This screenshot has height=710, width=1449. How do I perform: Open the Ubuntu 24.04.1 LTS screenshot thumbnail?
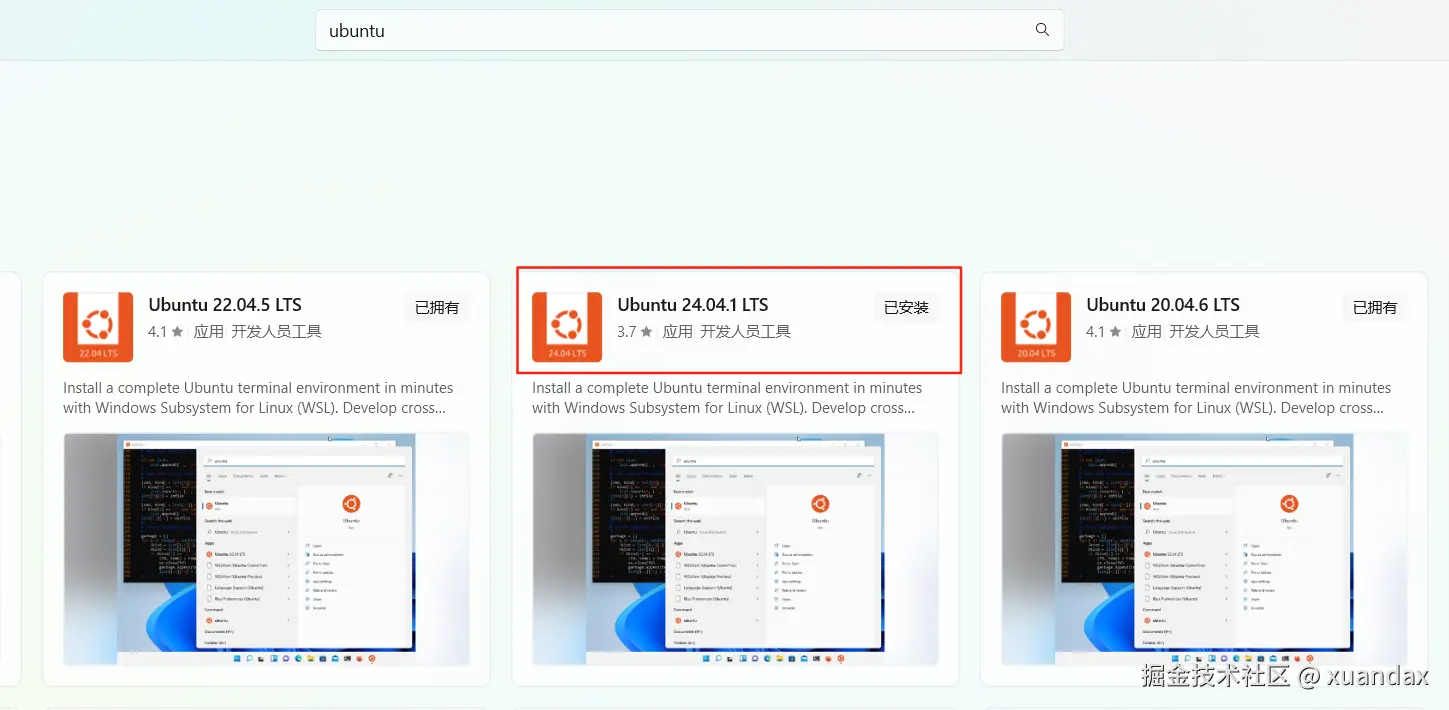pyautogui.click(x=735, y=549)
